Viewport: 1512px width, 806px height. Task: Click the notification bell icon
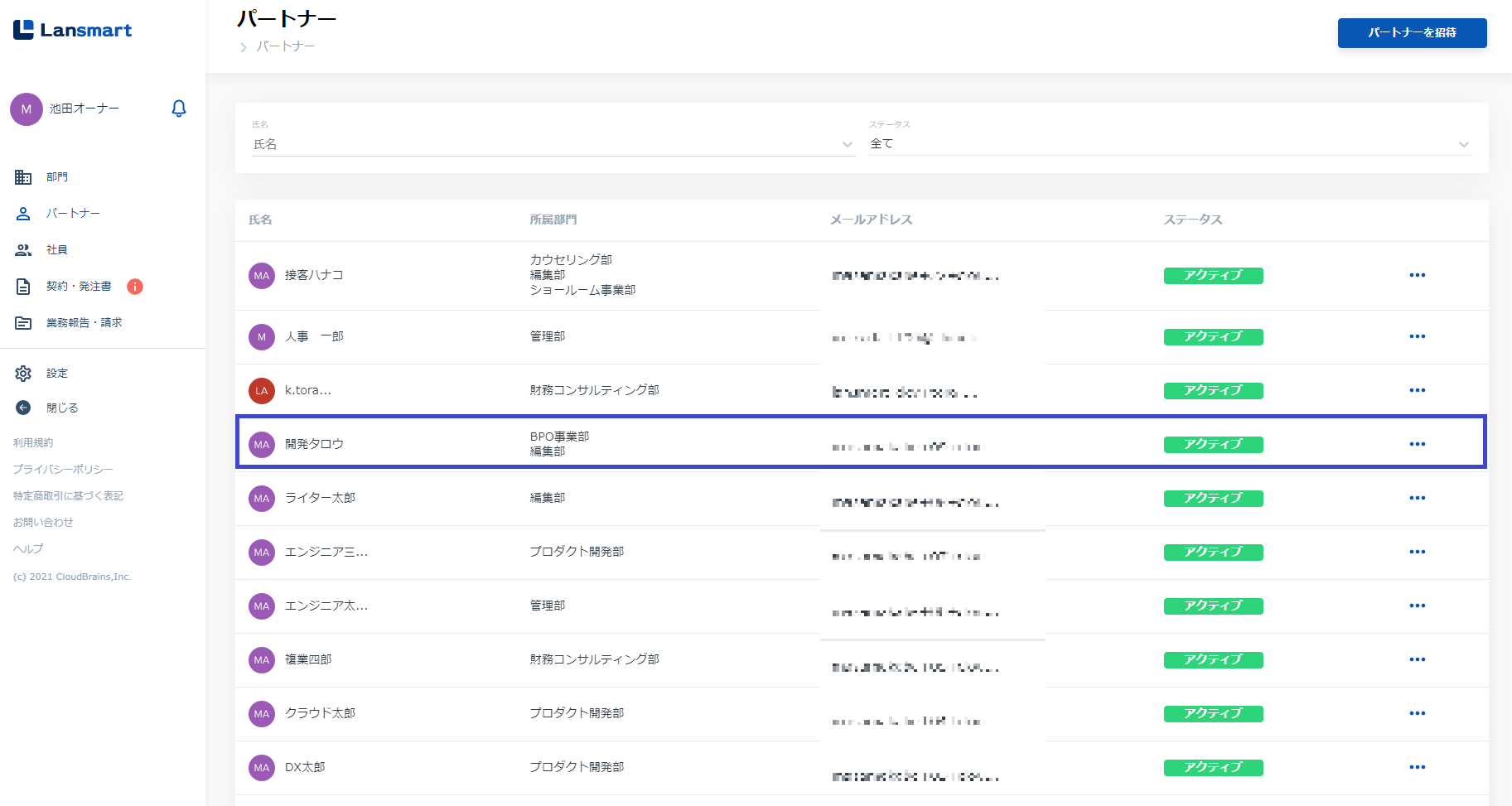point(179,109)
